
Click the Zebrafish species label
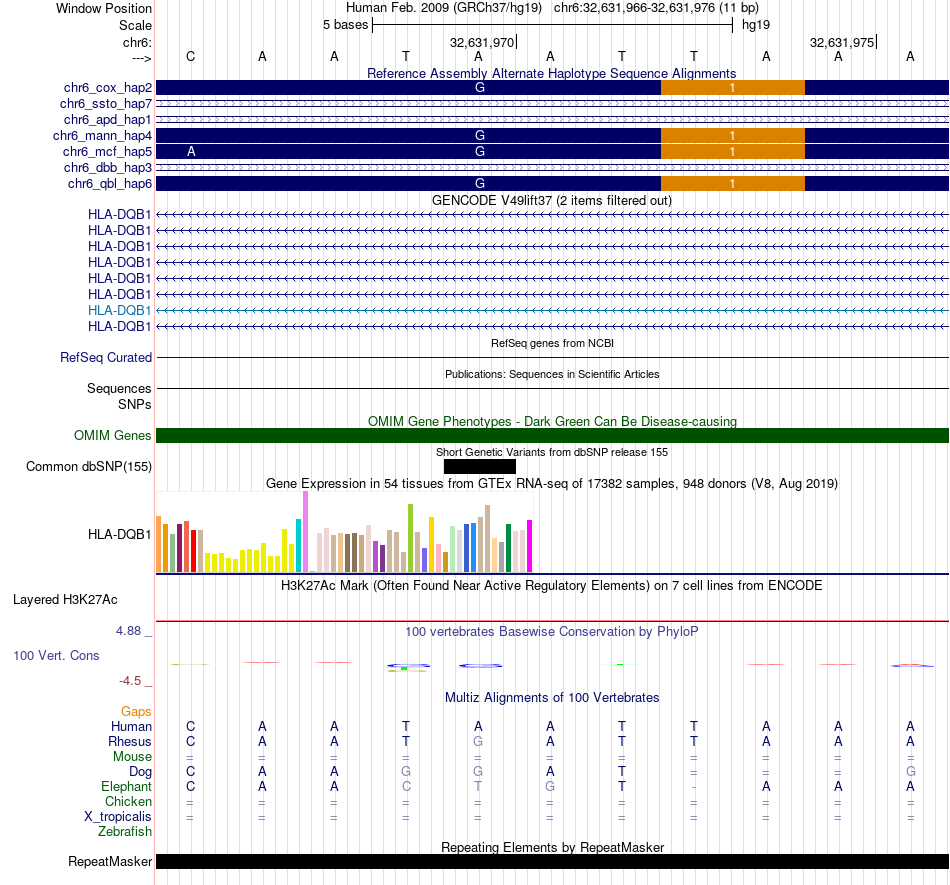pos(125,832)
